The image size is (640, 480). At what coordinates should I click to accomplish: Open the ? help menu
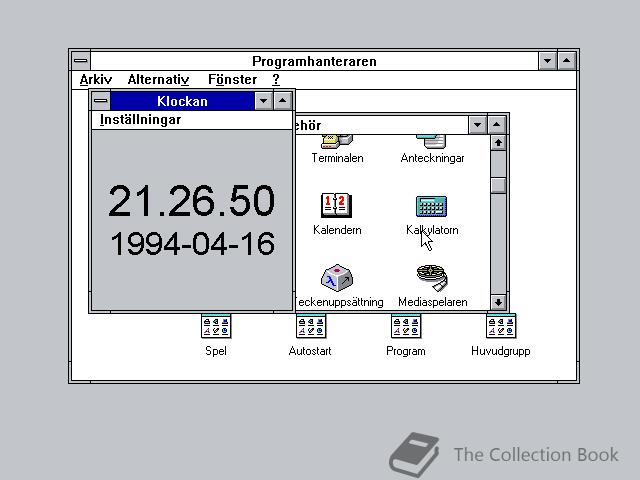276,79
